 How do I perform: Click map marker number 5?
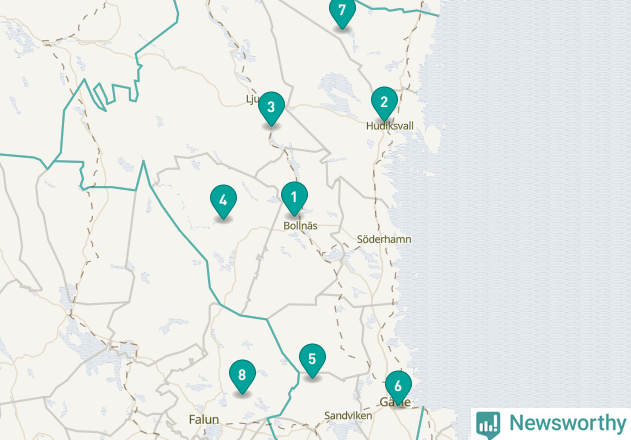pyautogui.click(x=312, y=360)
